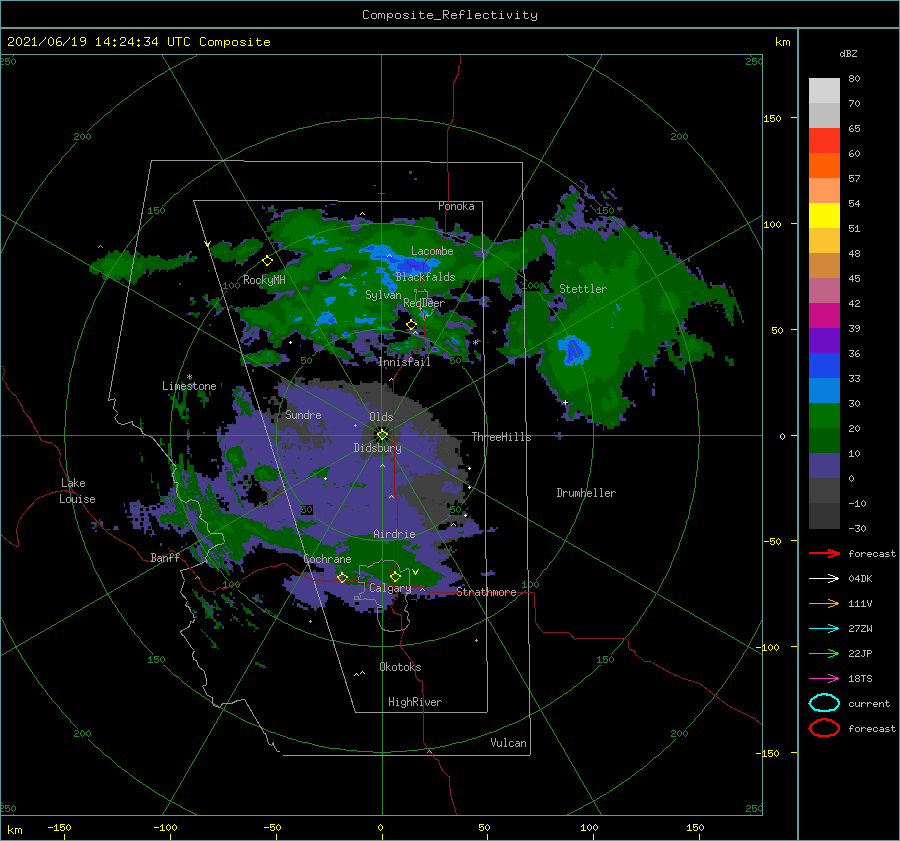Image resolution: width=900 pixels, height=841 pixels.
Task: Click the Okotoks city label
Action: tap(400, 667)
